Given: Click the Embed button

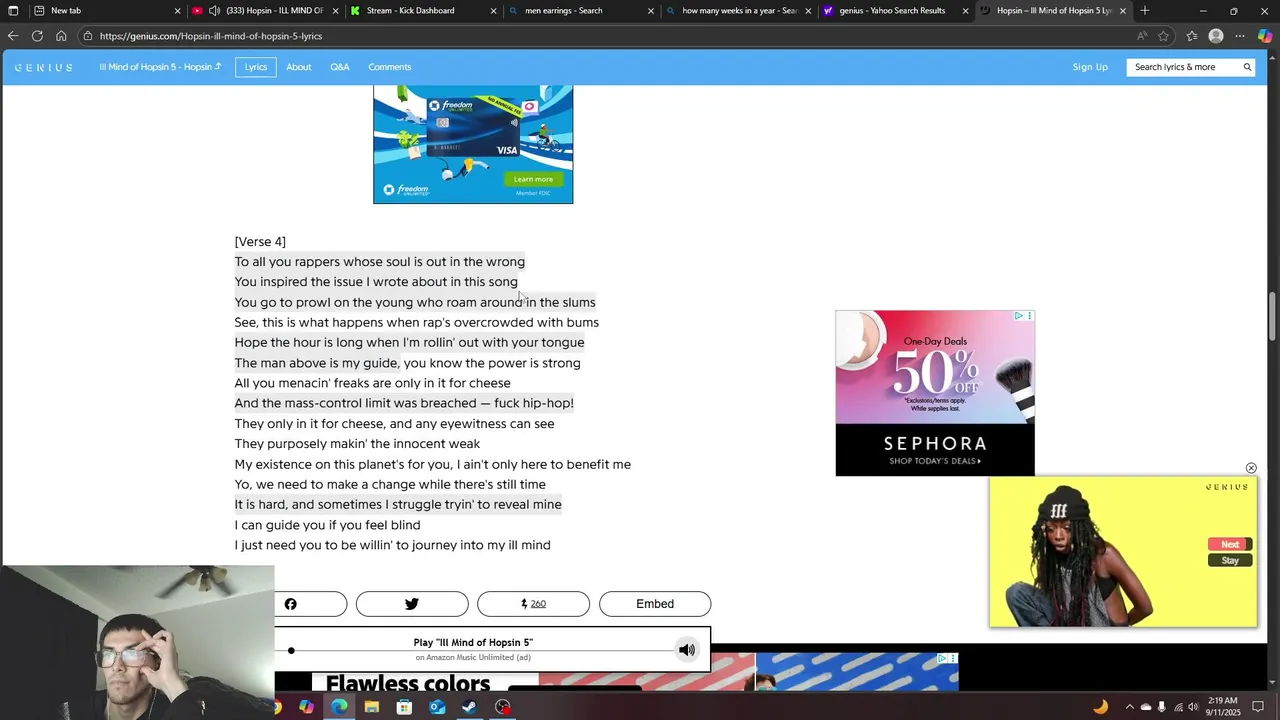Looking at the screenshot, I should (x=655, y=604).
